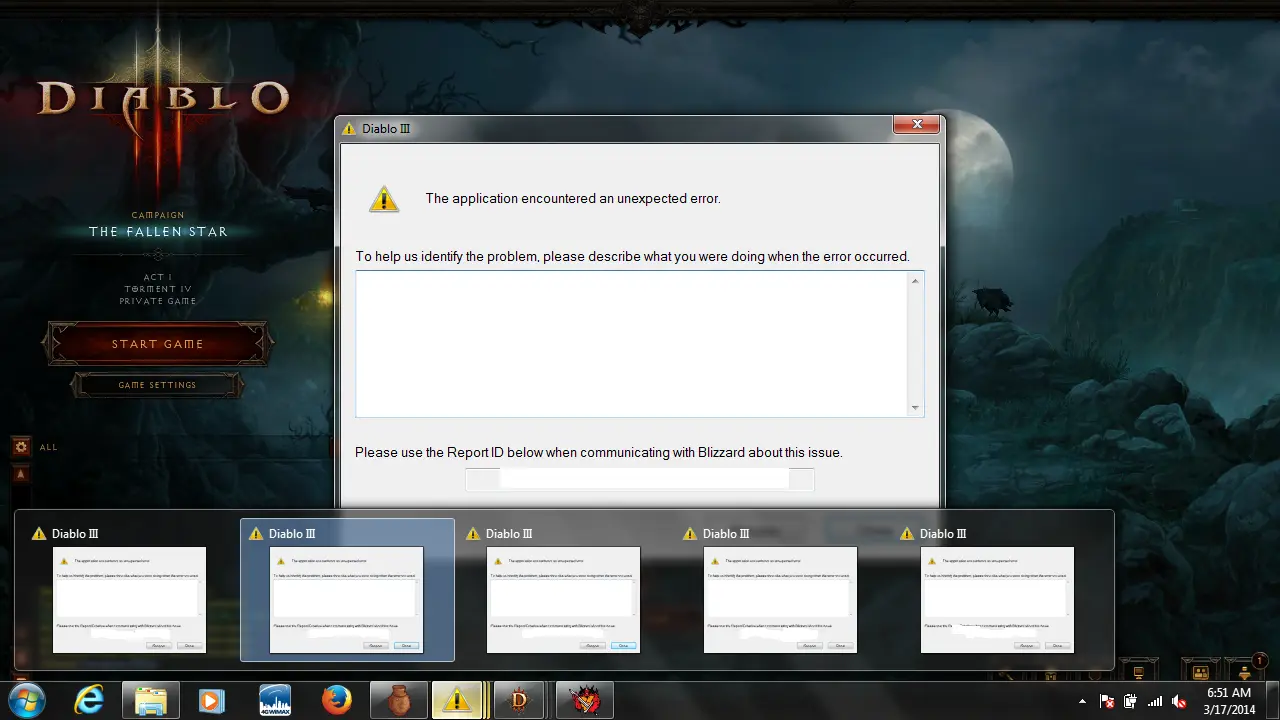The height and width of the screenshot is (720, 1280).
Task: Click the error description text box
Action: tap(630, 343)
